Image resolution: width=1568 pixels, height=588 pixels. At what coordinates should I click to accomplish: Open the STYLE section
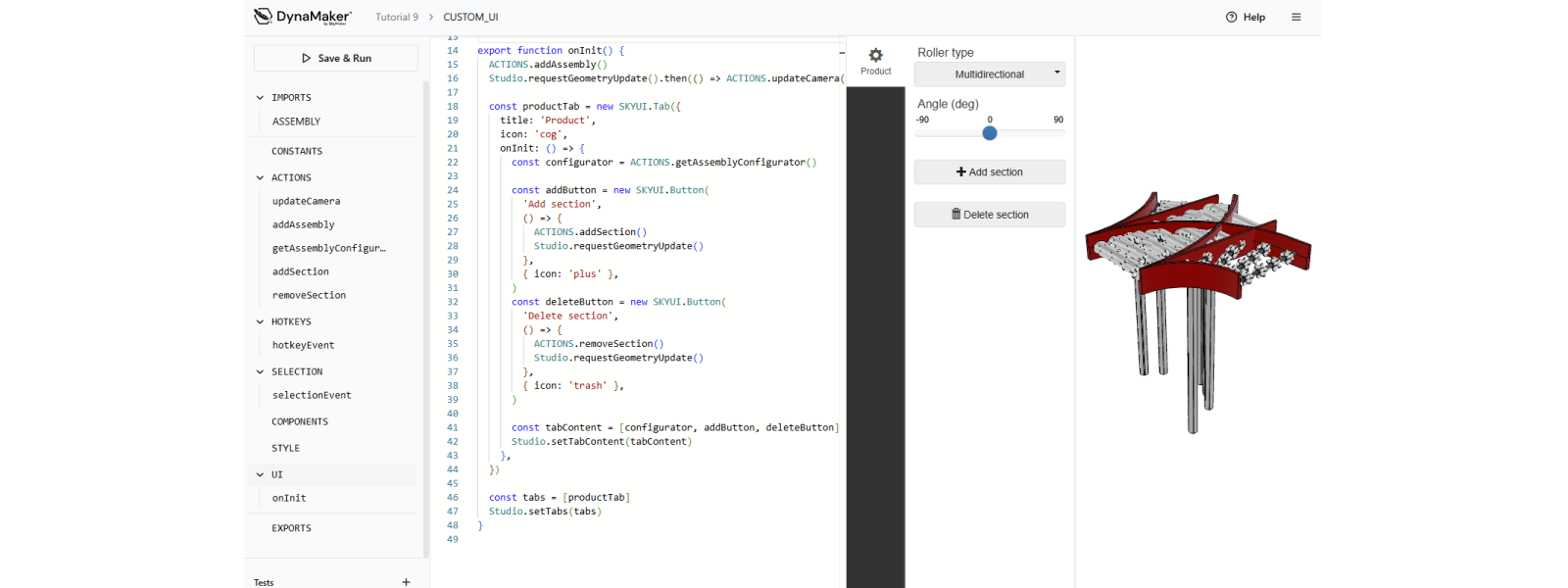coord(286,449)
